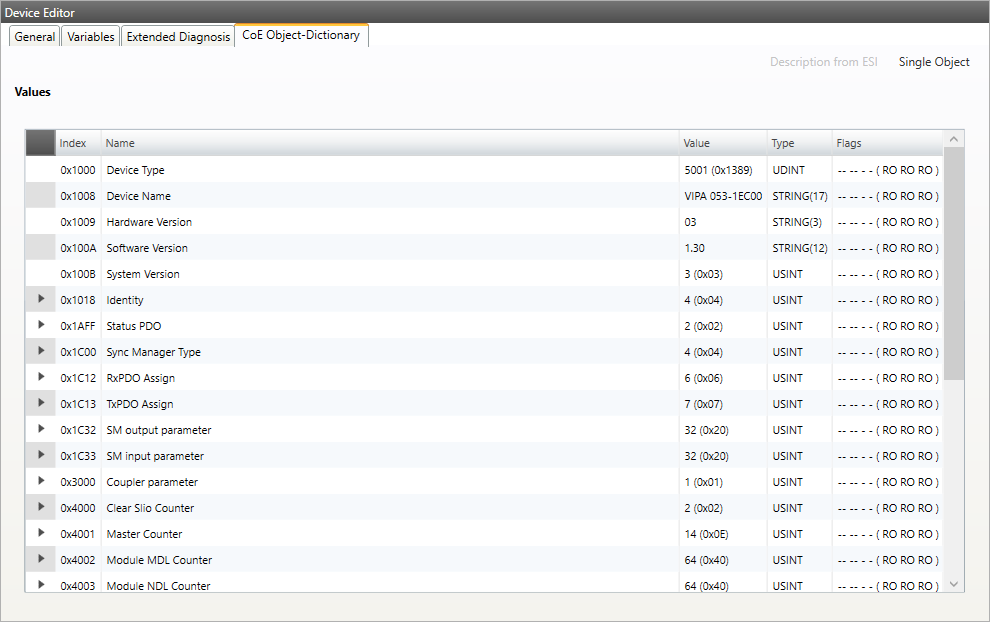Screen dimensions: 990x622
Task: Click the scrollbar up arrow
Action: (953, 139)
